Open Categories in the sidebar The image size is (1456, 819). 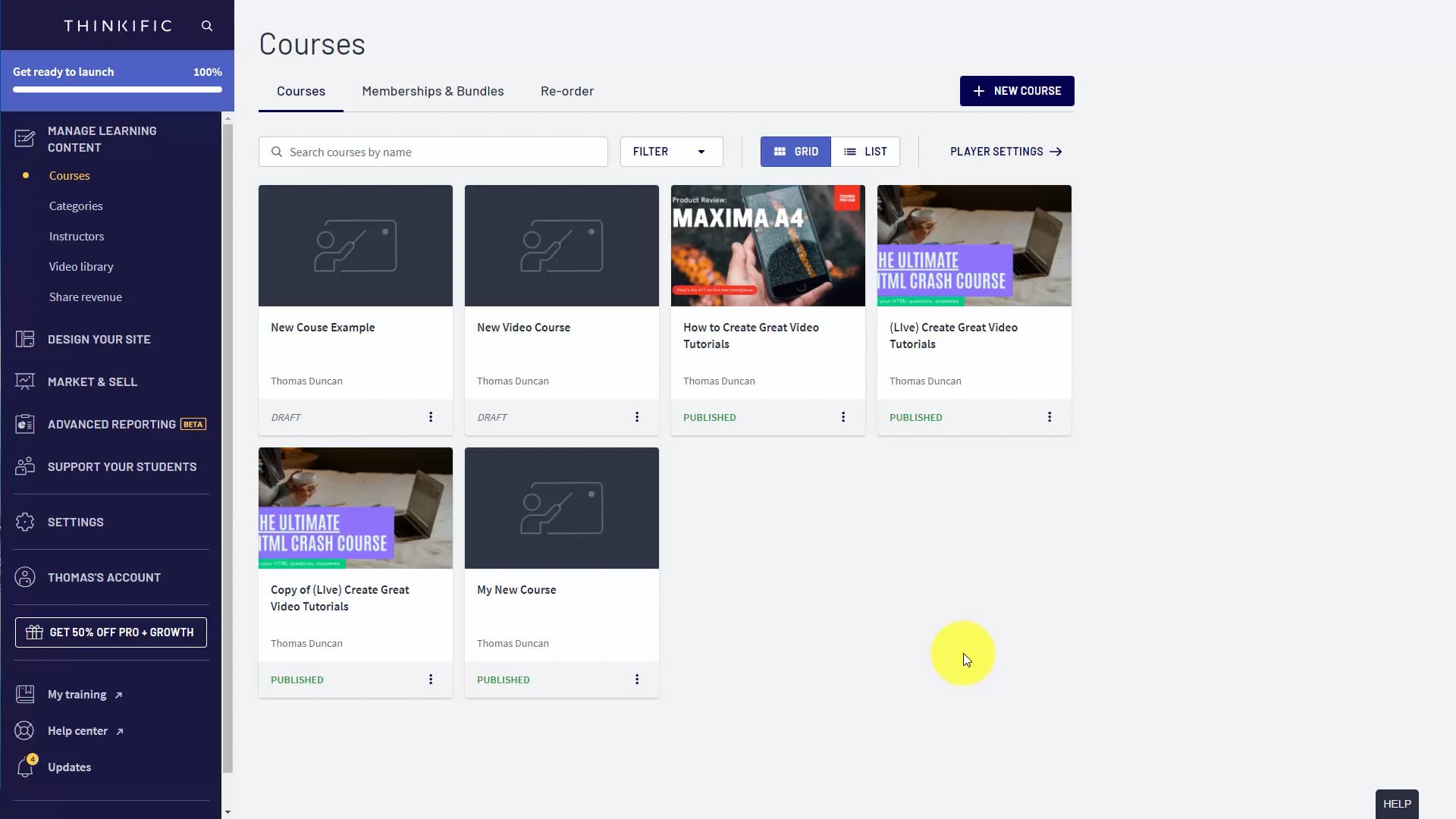click(76, 206)
